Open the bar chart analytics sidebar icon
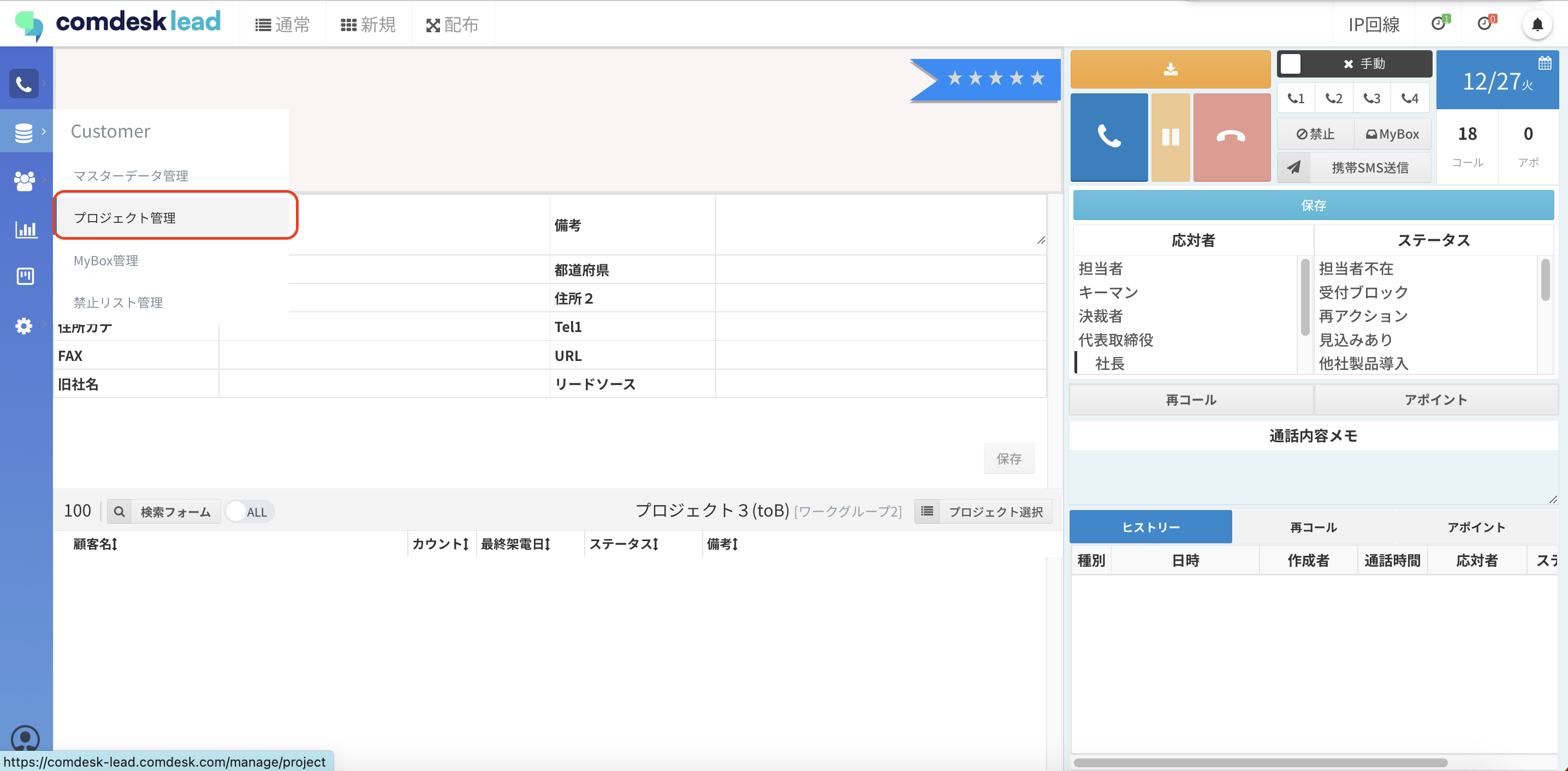This screenshot has height=771, width=1568. tap(26, 229)
